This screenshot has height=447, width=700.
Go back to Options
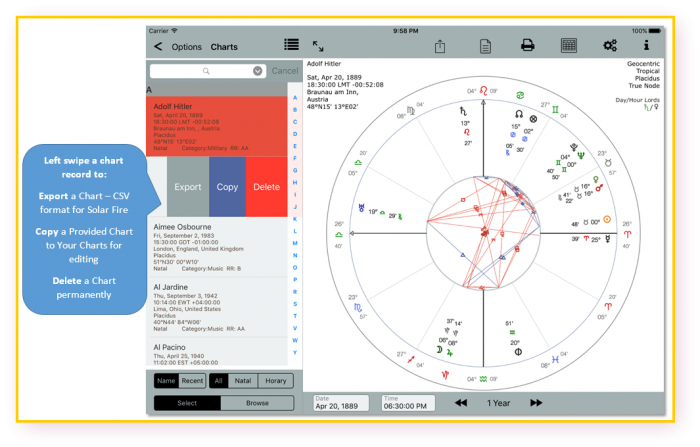(x=187, y=47)
